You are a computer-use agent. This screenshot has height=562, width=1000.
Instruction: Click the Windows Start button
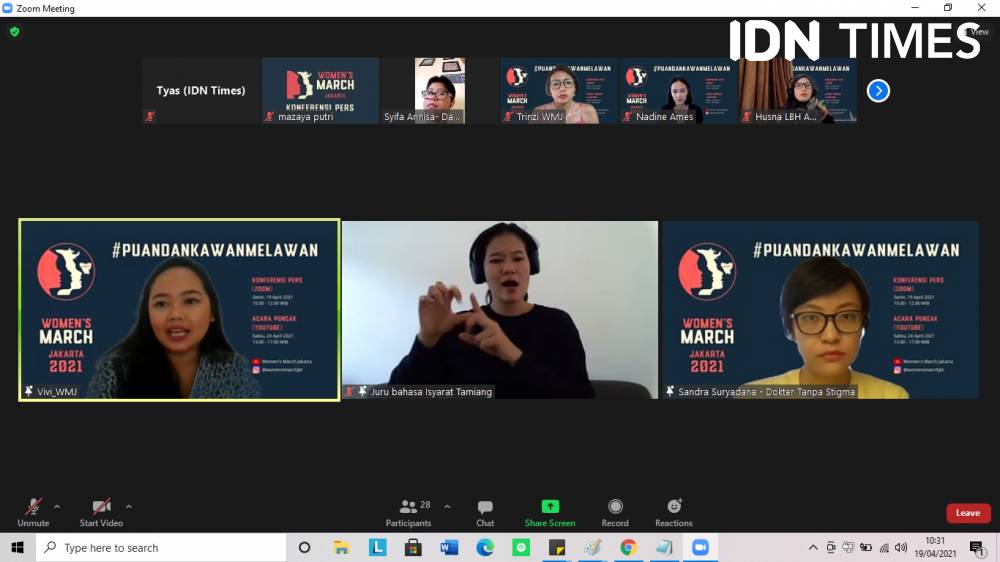[x=17, y=548]
